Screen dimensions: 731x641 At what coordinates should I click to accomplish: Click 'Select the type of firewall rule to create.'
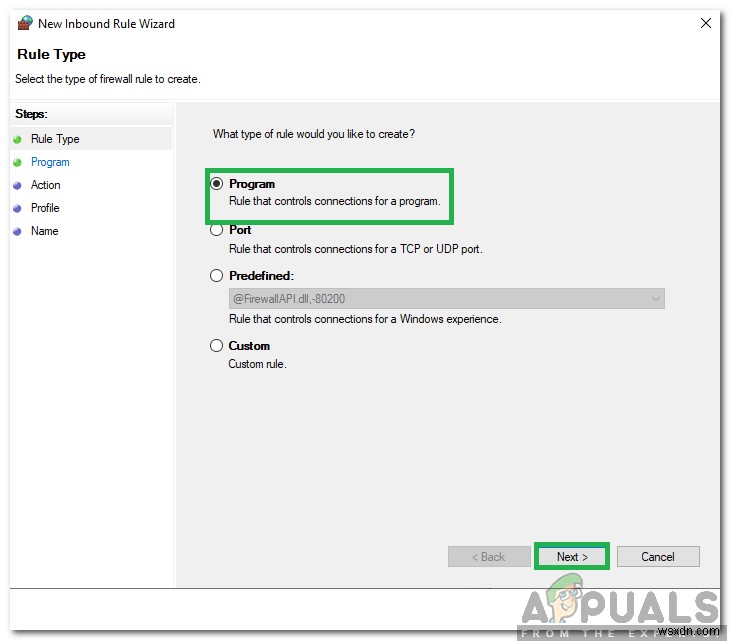point(108,79)
